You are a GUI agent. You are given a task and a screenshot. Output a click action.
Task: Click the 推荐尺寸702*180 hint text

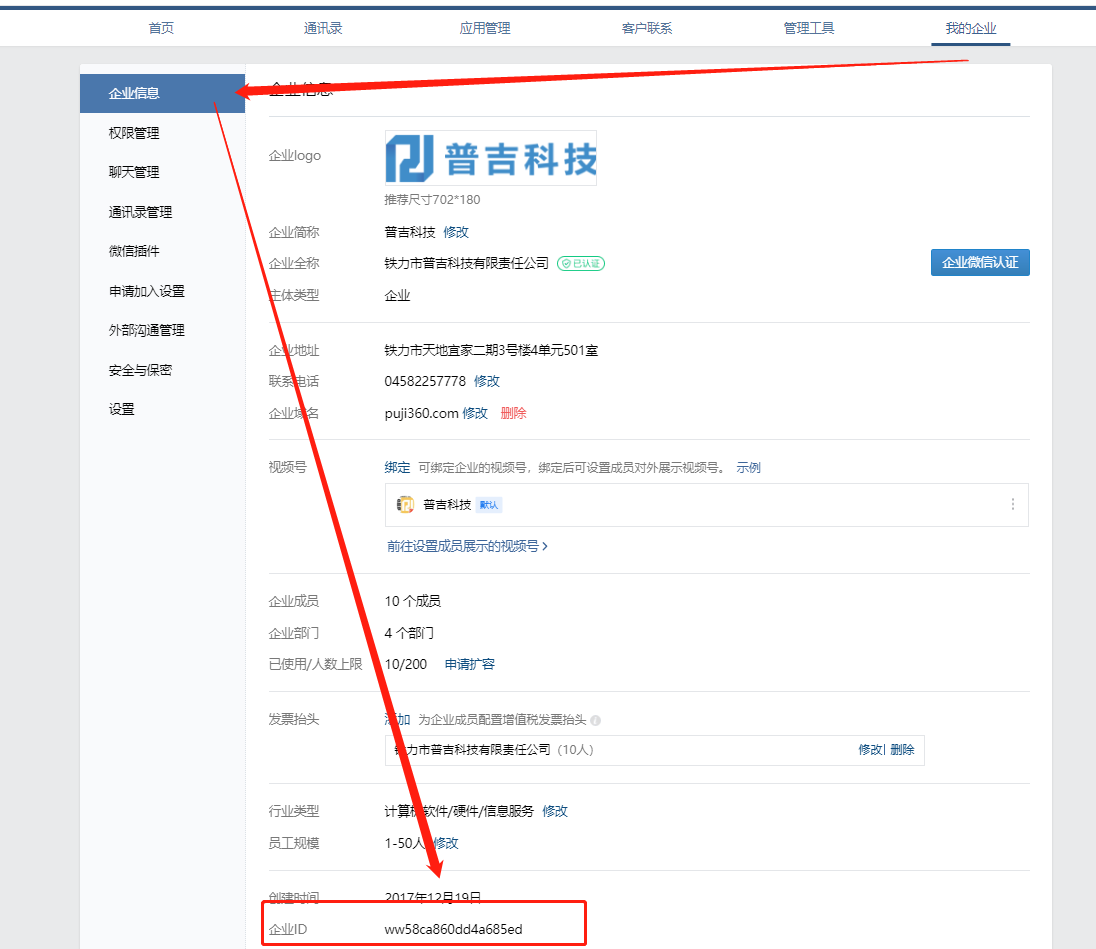tap(432, 199)
